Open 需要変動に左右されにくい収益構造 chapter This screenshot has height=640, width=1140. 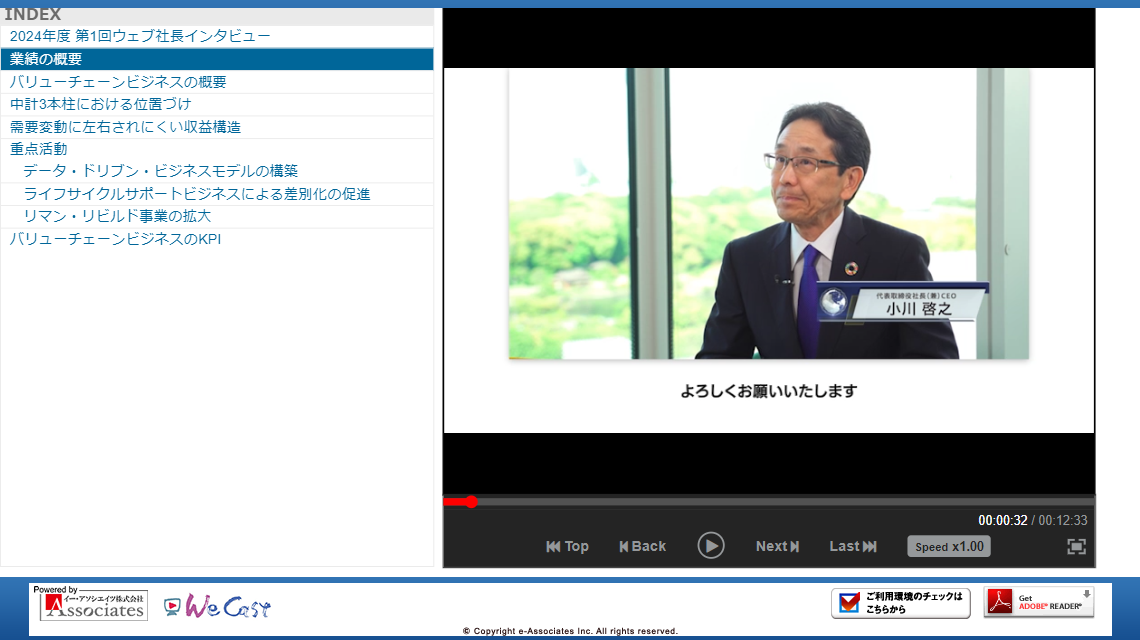pyautogui.click(x=125, y=127)
